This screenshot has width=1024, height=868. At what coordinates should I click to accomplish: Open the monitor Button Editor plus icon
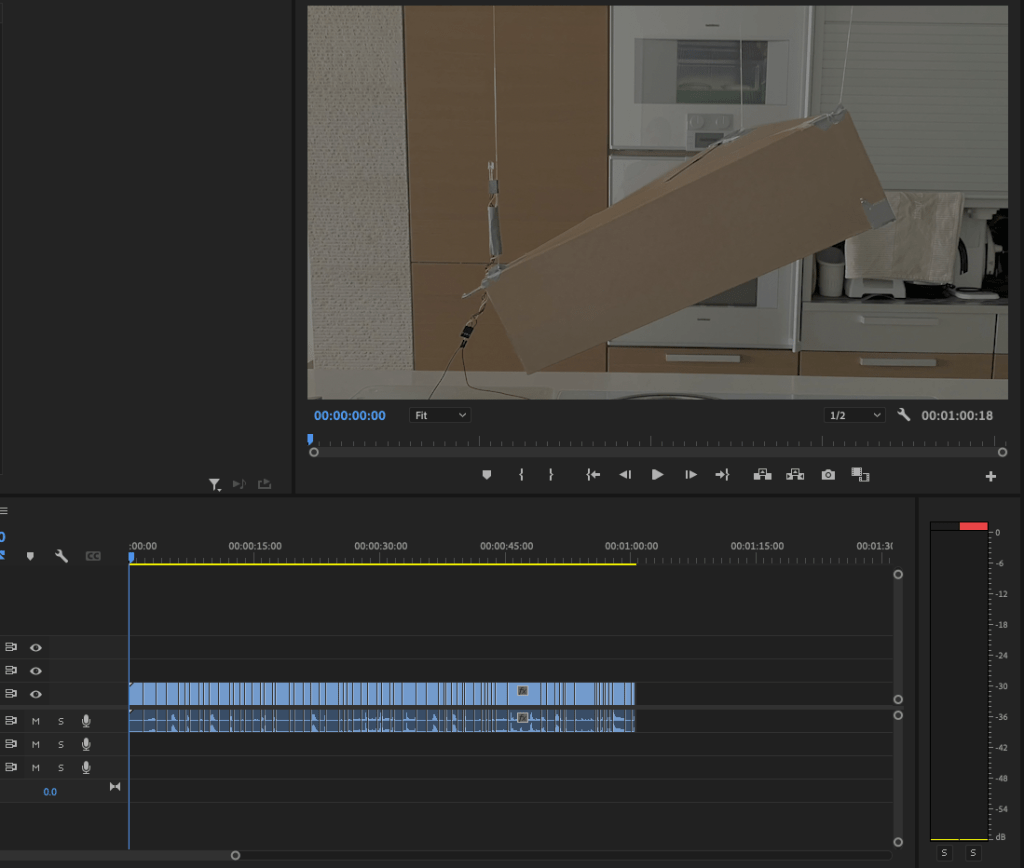[x=991, y=477]
